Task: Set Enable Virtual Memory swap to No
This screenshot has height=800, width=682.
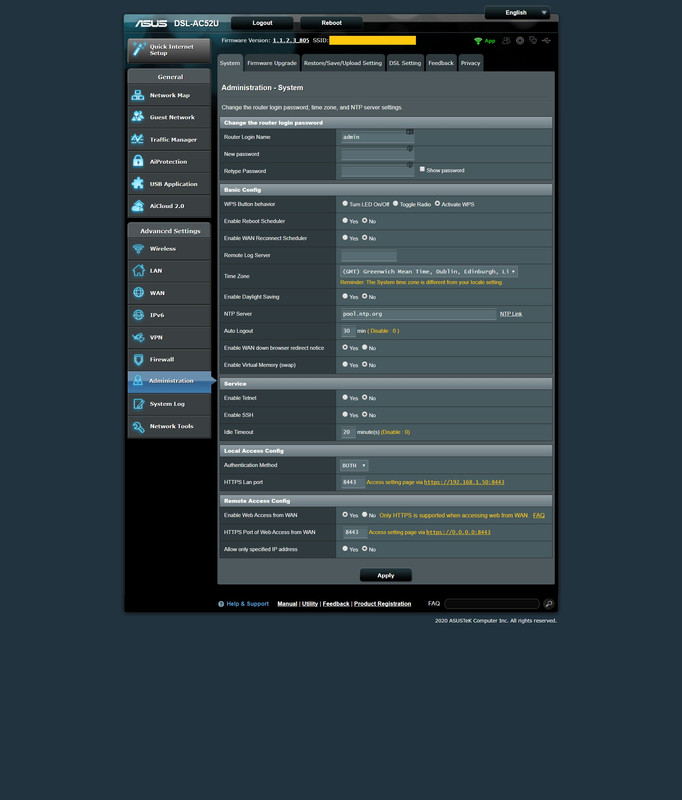Action: pyautogui.click(x=365, y=364)
